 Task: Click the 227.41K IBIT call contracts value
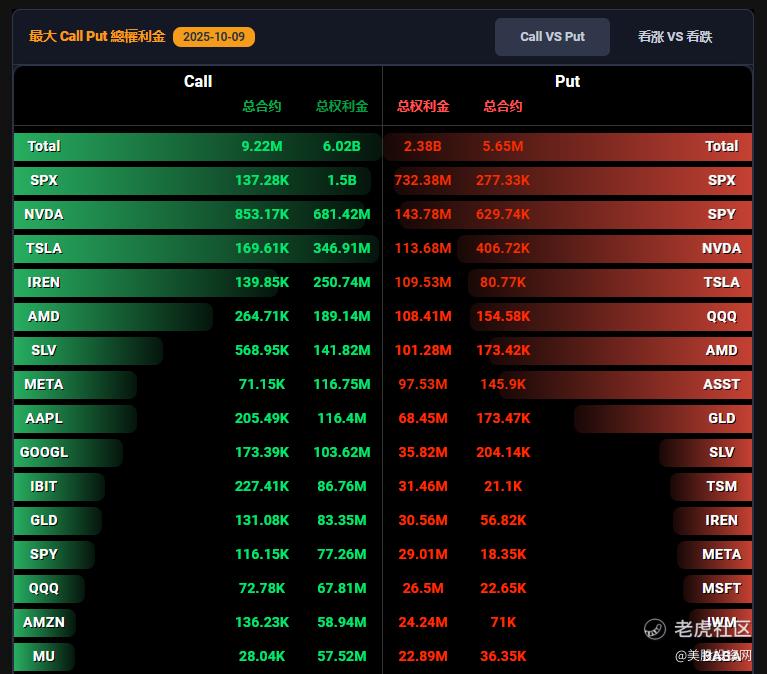point(262,486)
